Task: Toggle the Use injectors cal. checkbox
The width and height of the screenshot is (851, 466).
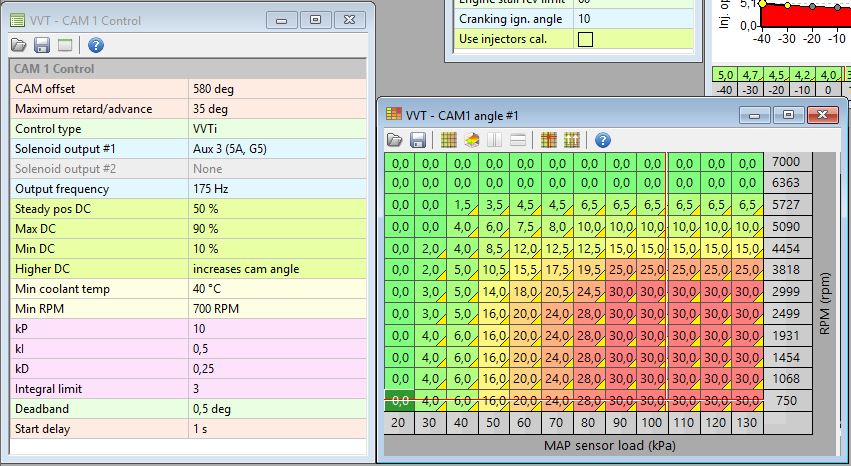Action: [x=585, y=40]
